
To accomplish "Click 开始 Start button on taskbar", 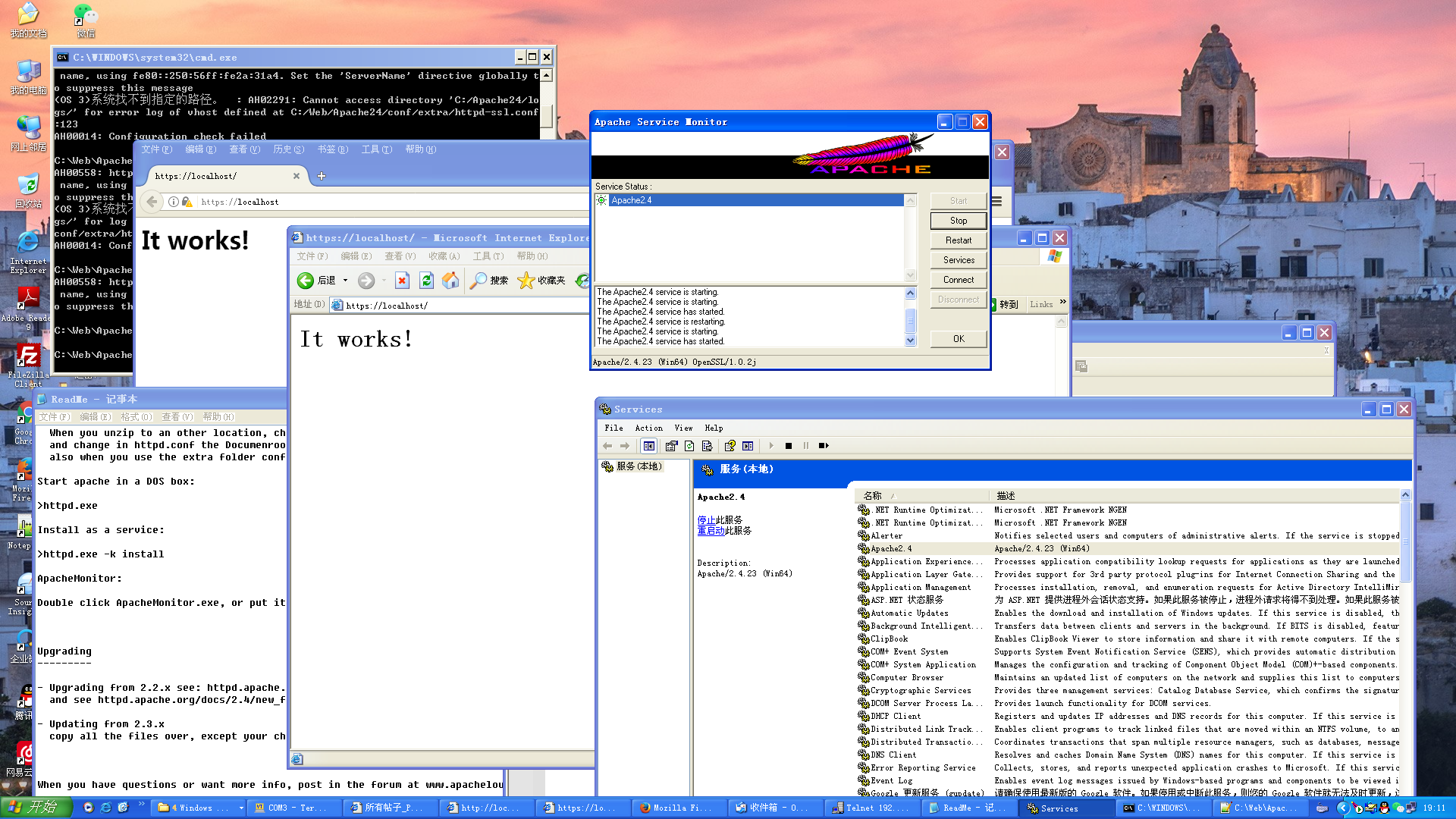I will [36, 808].
